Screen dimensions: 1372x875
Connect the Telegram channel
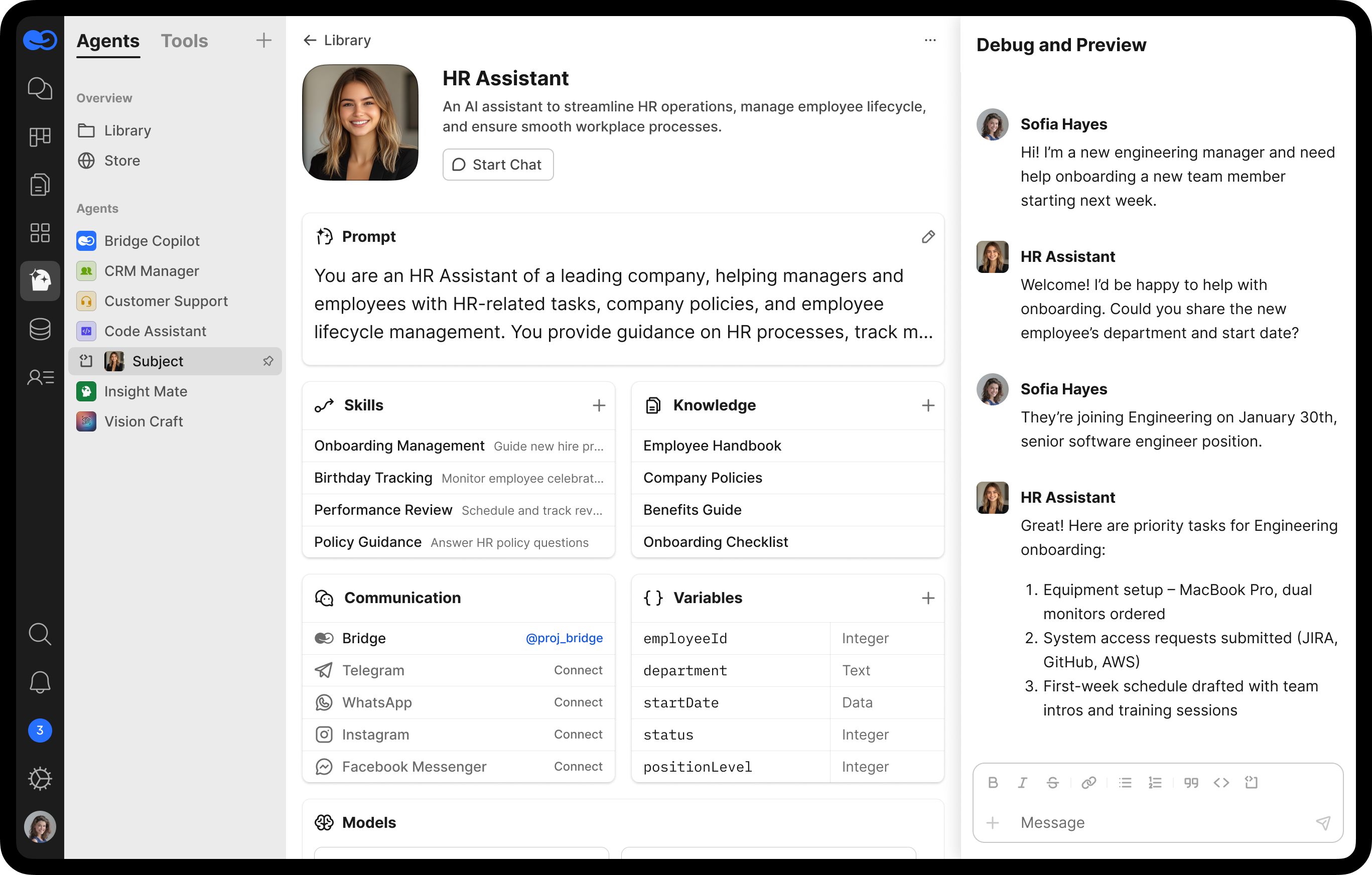coord(578,670)
